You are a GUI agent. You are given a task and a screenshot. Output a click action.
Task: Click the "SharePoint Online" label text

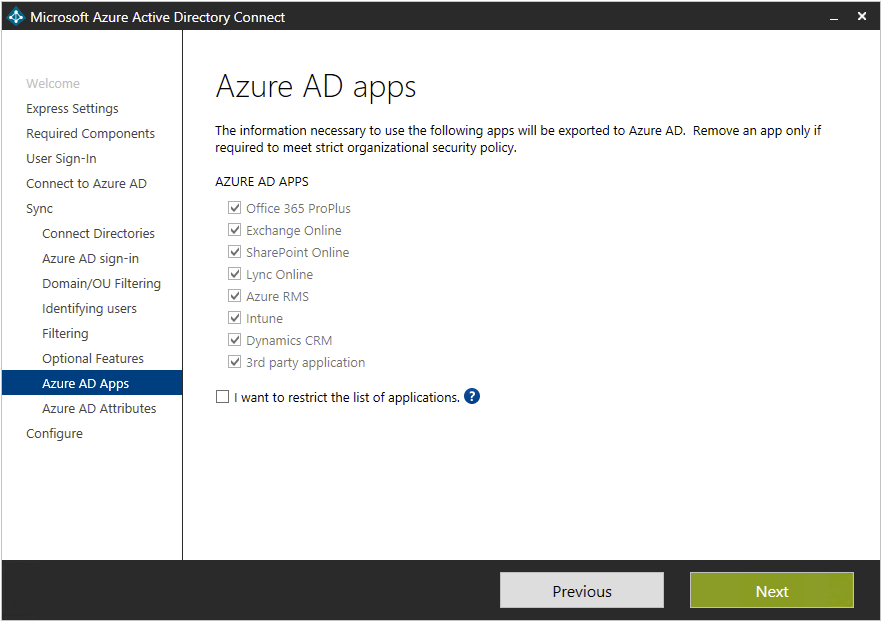(x=297, y=252)
